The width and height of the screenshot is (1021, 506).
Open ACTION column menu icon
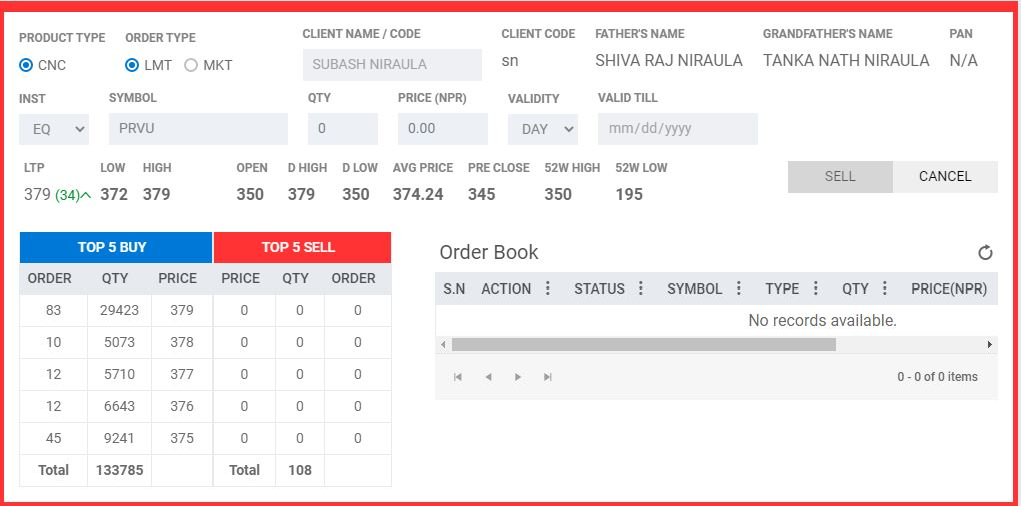click(x=548, y=289)
